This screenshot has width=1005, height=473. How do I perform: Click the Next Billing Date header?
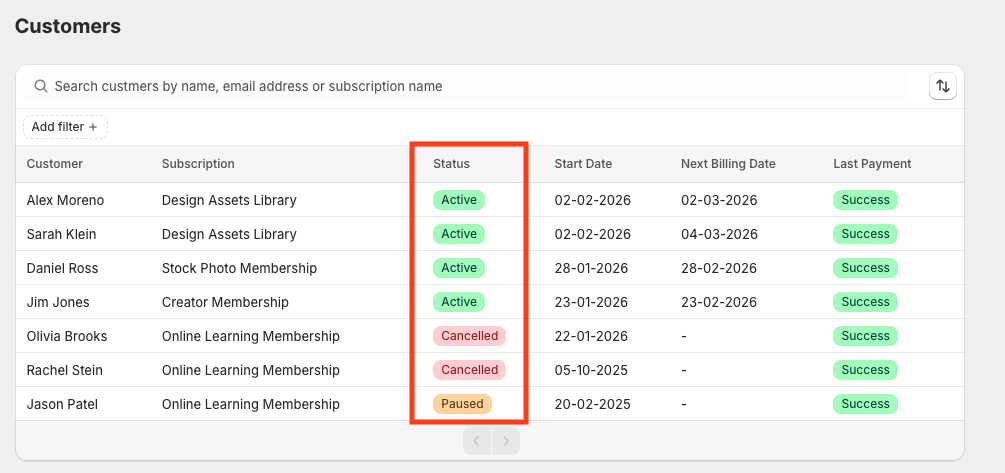tap(728, 164)
